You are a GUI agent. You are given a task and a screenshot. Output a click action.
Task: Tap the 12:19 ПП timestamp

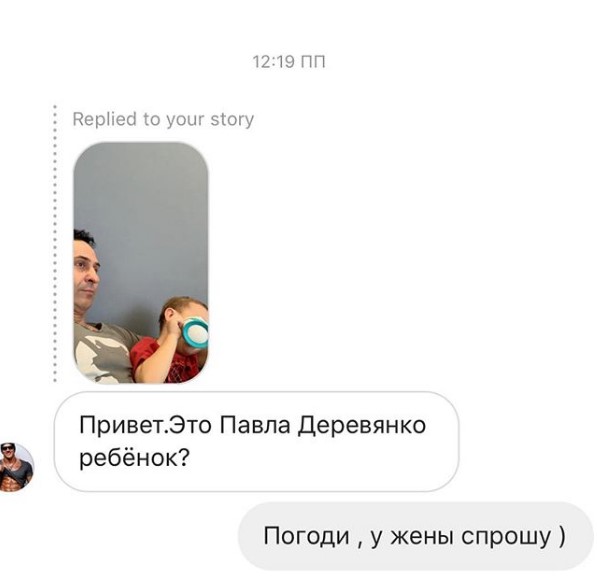pyautogui.click(x=289, y=62)
